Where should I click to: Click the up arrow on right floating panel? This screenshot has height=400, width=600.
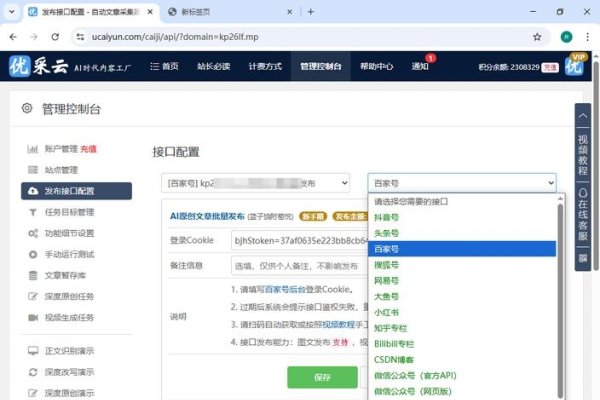(x=582, y=115)
